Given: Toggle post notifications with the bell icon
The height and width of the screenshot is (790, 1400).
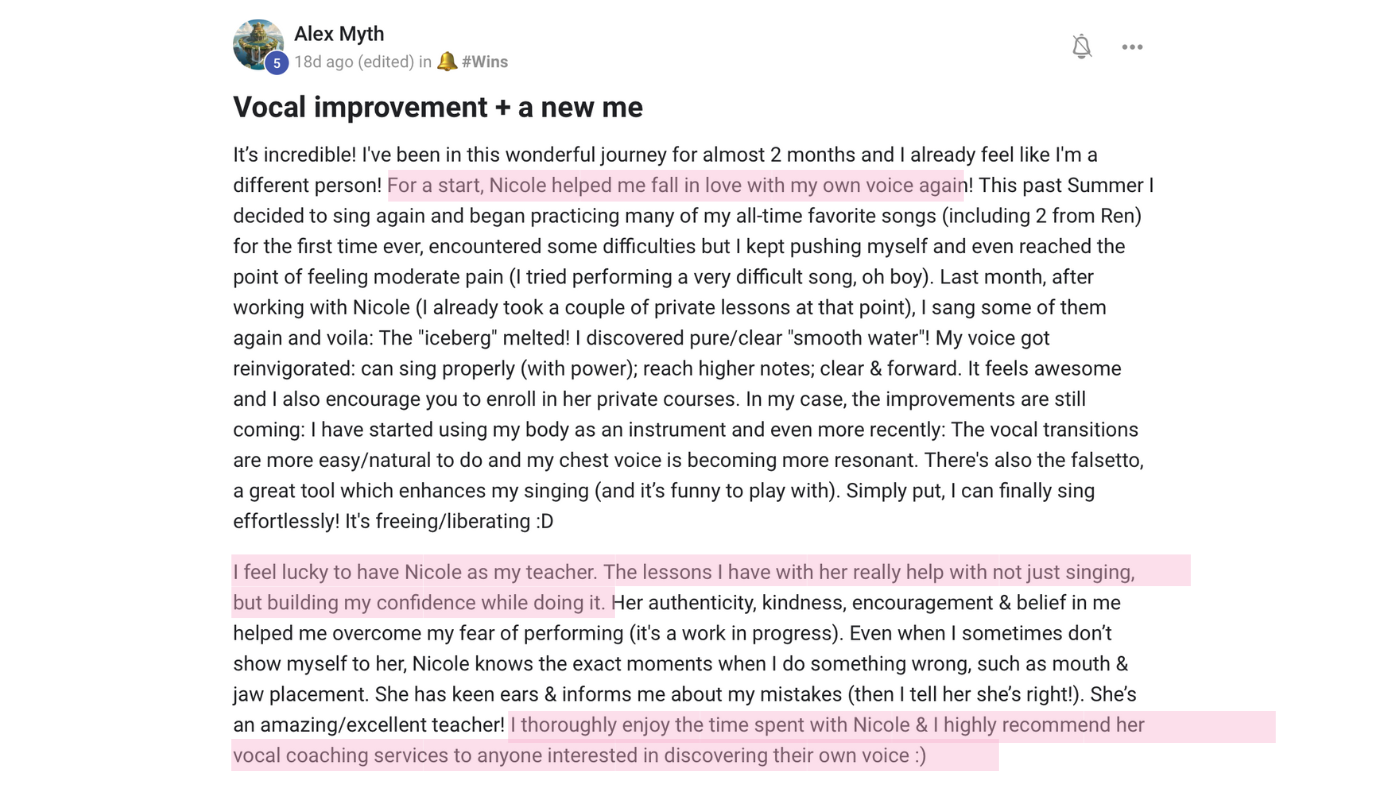Looking at the screenshot, I should [x=1081, y=46].
